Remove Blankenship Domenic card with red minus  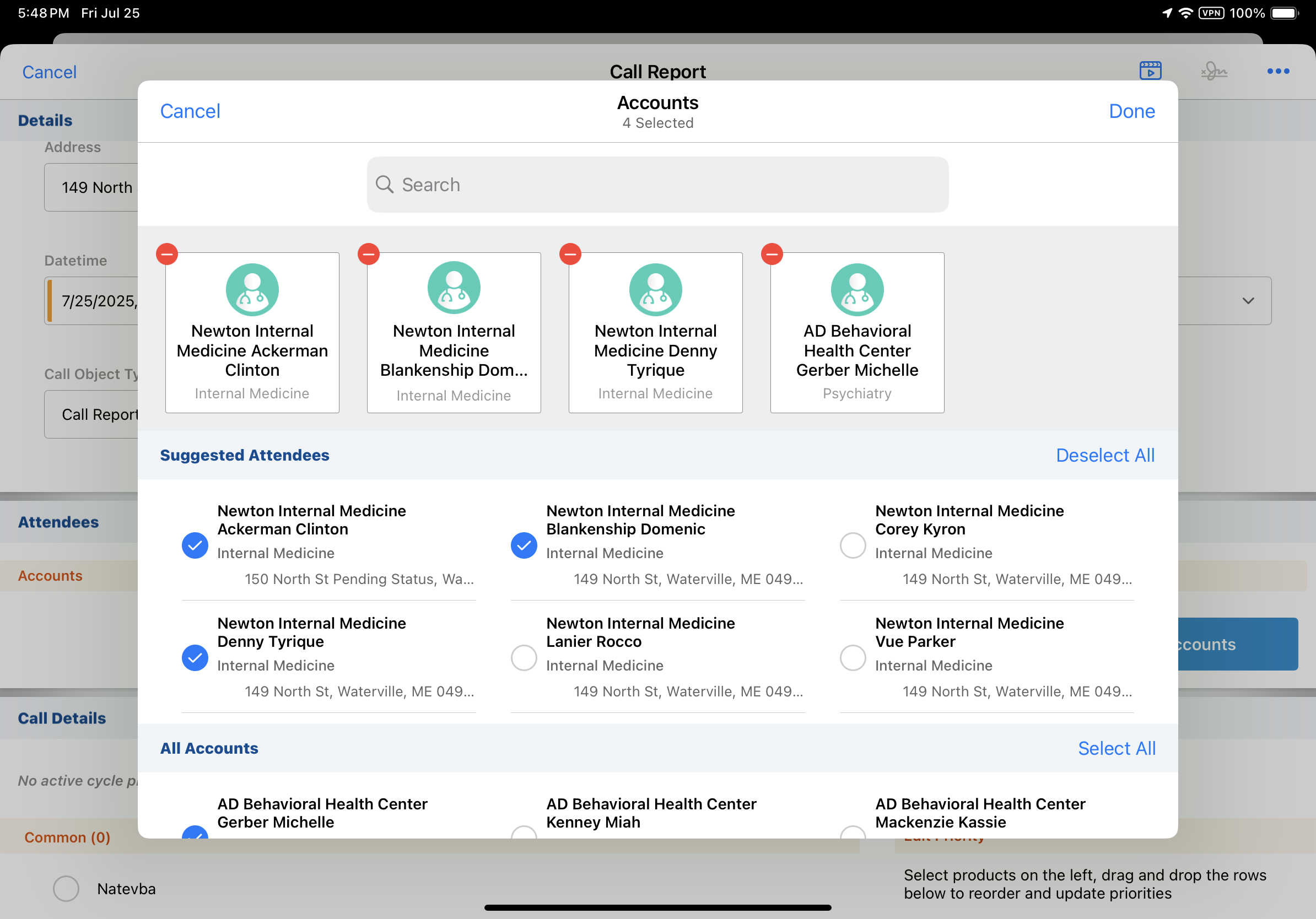369,254
